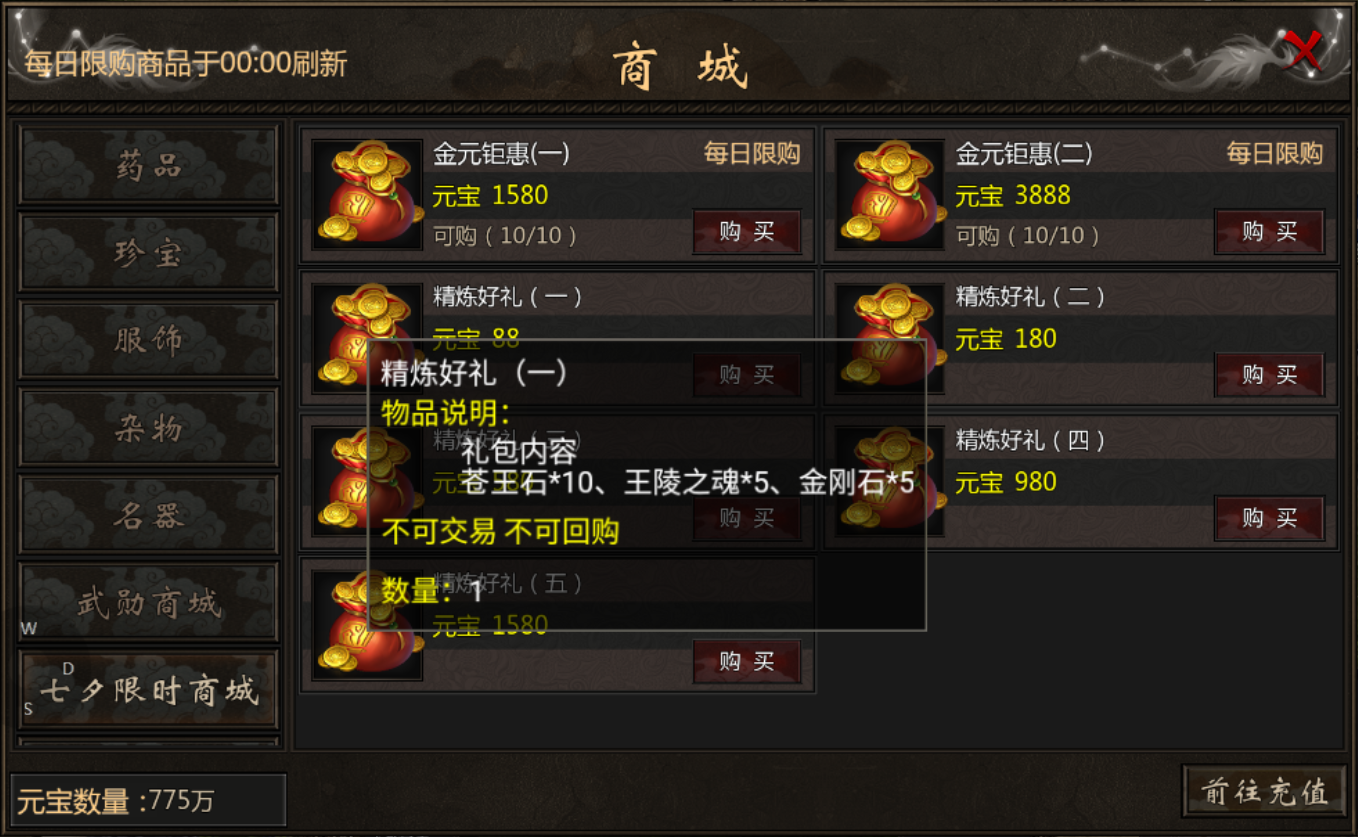Go to recharge via 前往充值 button

pos(1265,791)
